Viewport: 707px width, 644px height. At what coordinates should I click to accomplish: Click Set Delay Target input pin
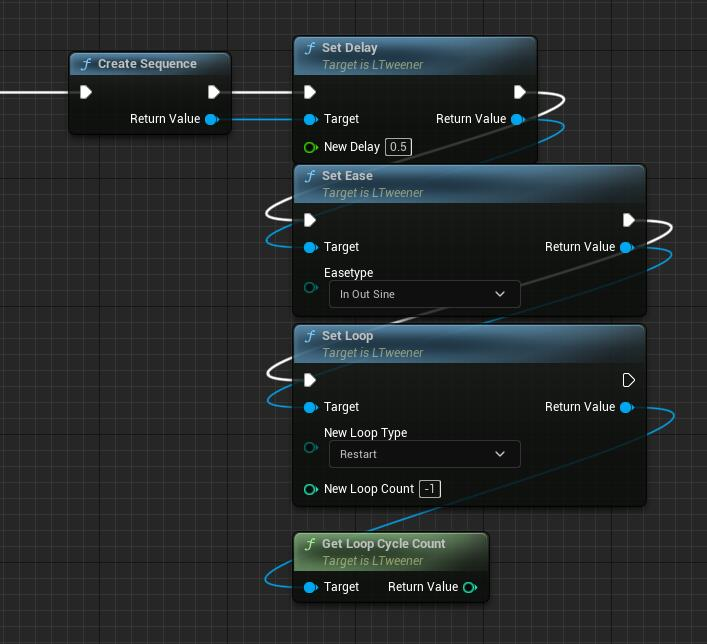point(310,119)
